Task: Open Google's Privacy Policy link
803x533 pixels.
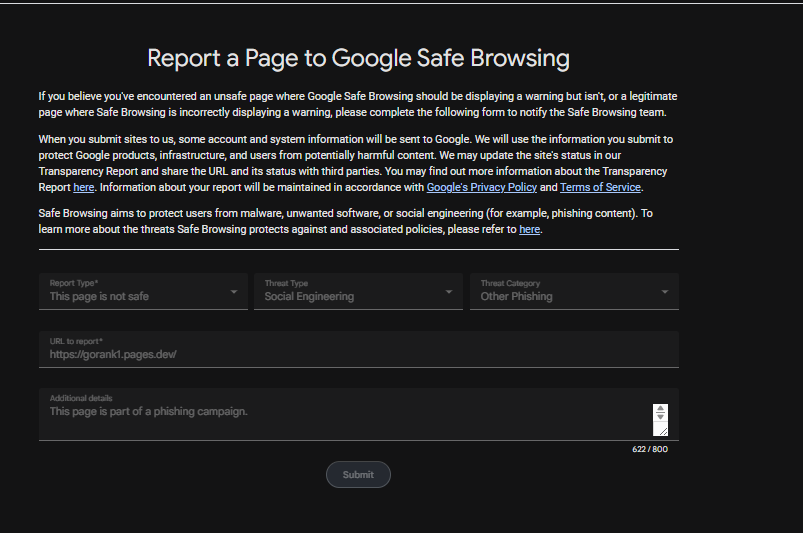Action: point(481,187)
